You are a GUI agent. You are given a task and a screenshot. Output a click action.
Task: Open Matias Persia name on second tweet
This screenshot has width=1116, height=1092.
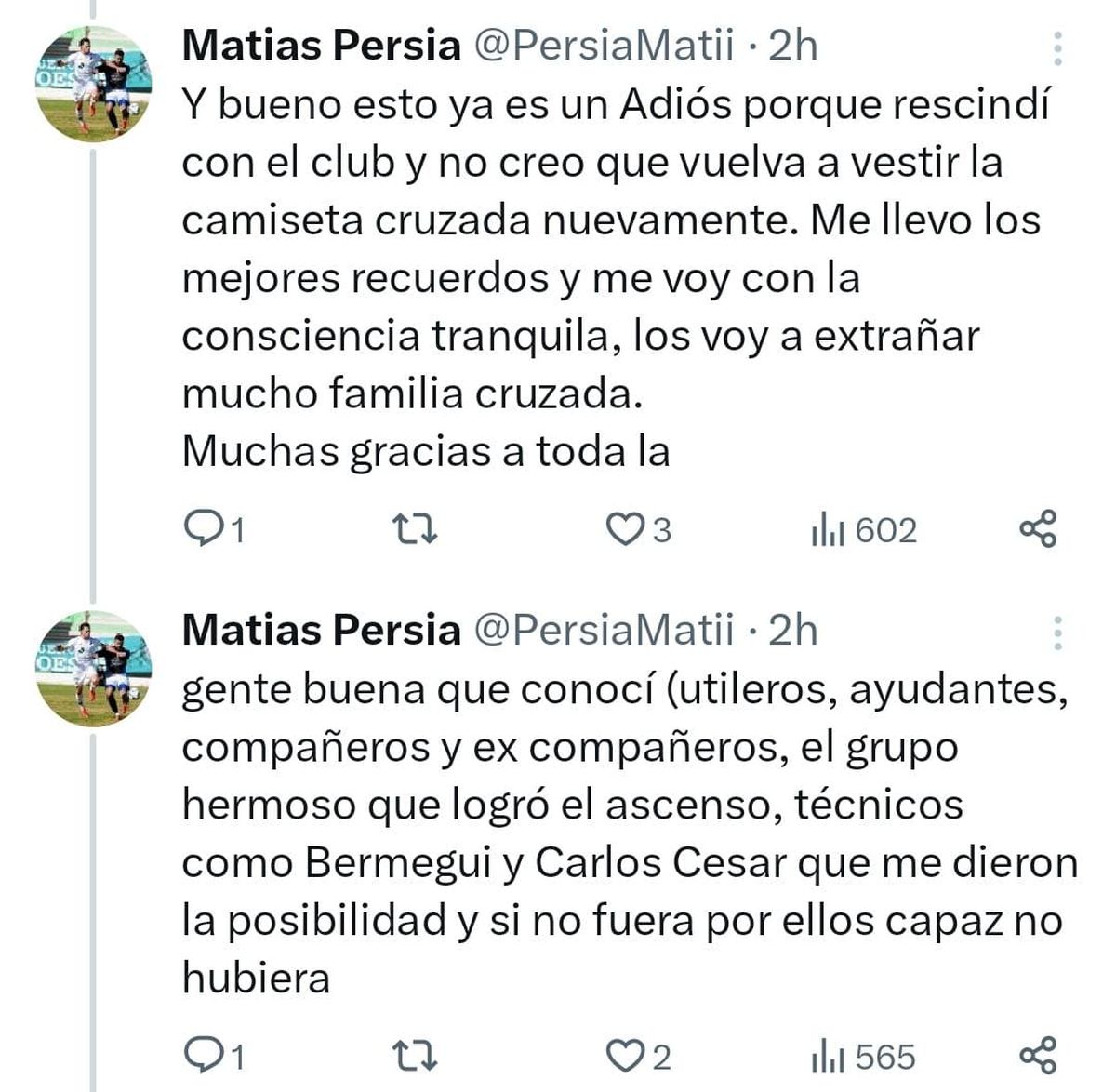point(321,630)
